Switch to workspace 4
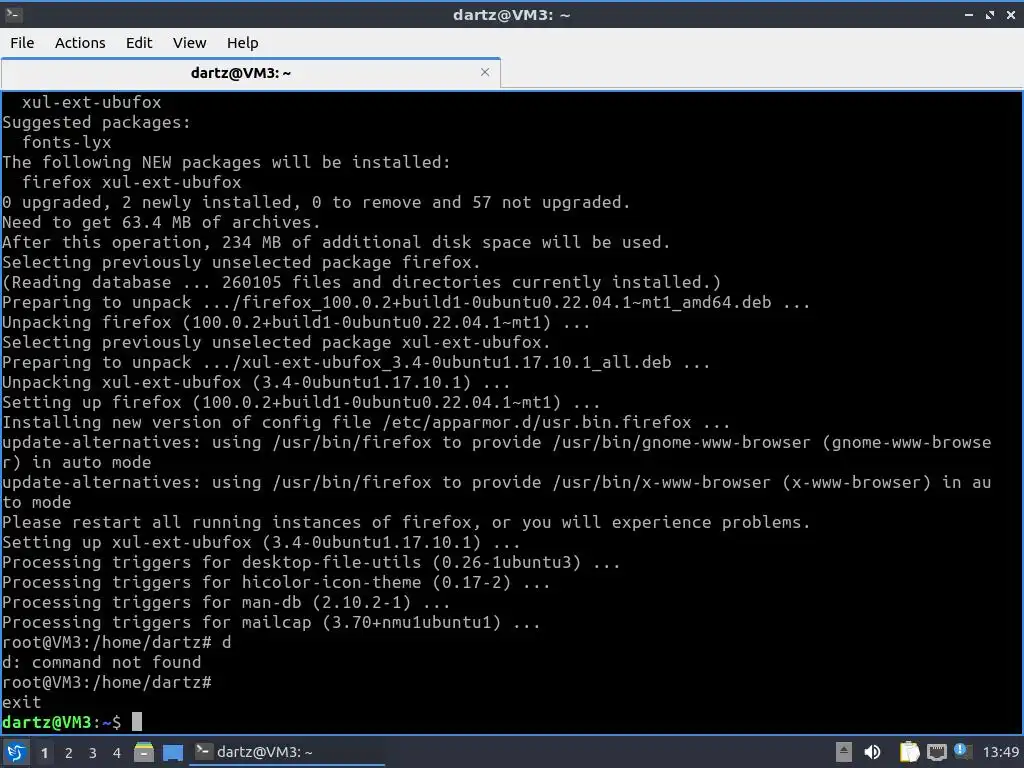1024x768 pixels. click(117, 753)
